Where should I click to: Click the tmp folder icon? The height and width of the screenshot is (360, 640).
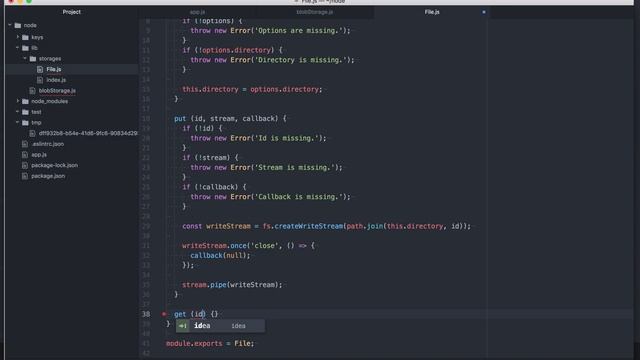[25, 122]
